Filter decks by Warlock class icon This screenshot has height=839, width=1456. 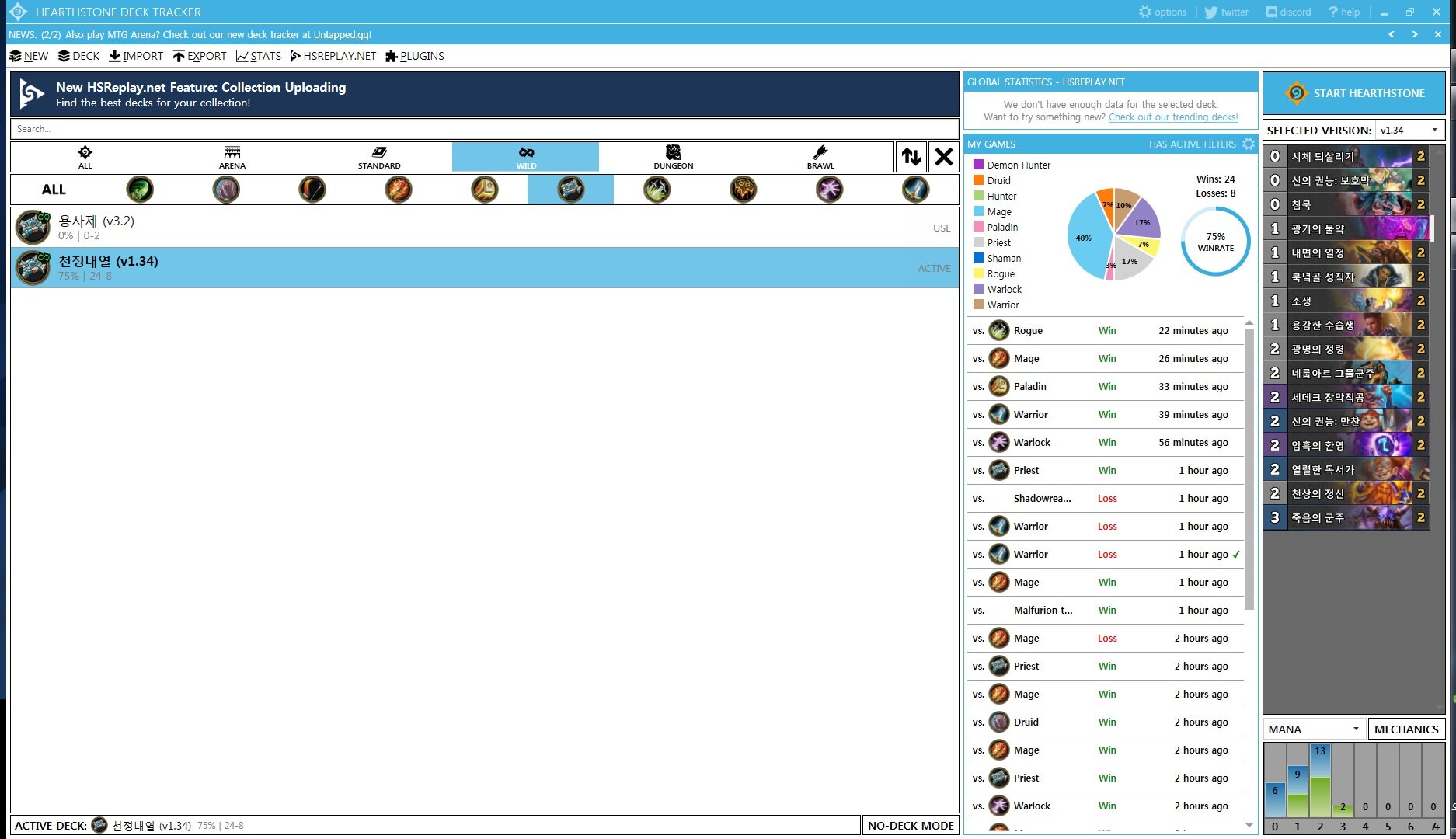point(830,189)
